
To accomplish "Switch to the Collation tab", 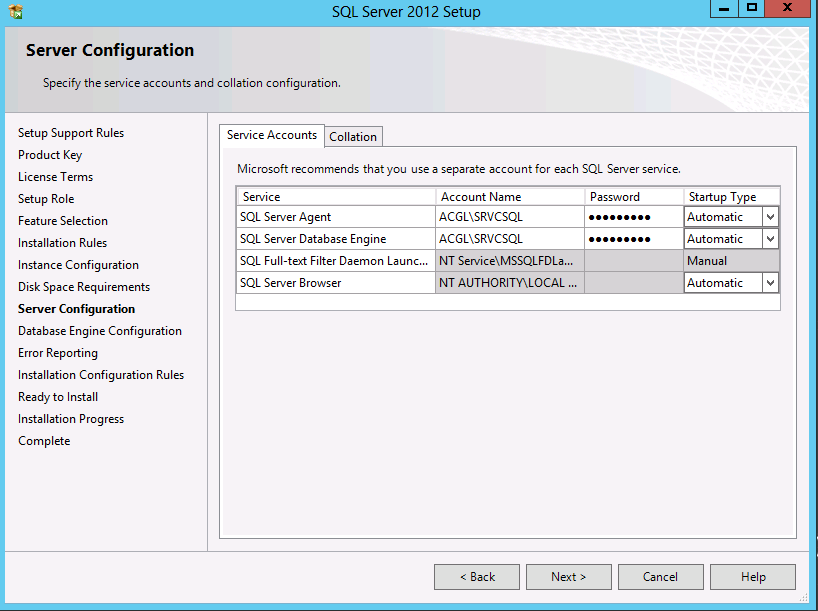I will [353, 137].
